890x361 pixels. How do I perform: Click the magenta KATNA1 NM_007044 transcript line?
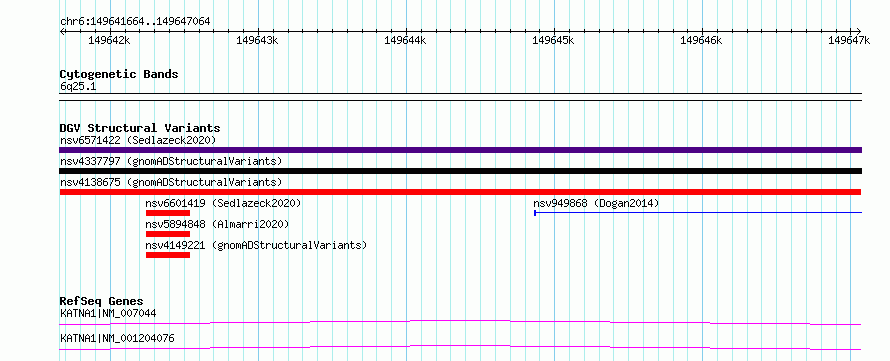(460, 322)
